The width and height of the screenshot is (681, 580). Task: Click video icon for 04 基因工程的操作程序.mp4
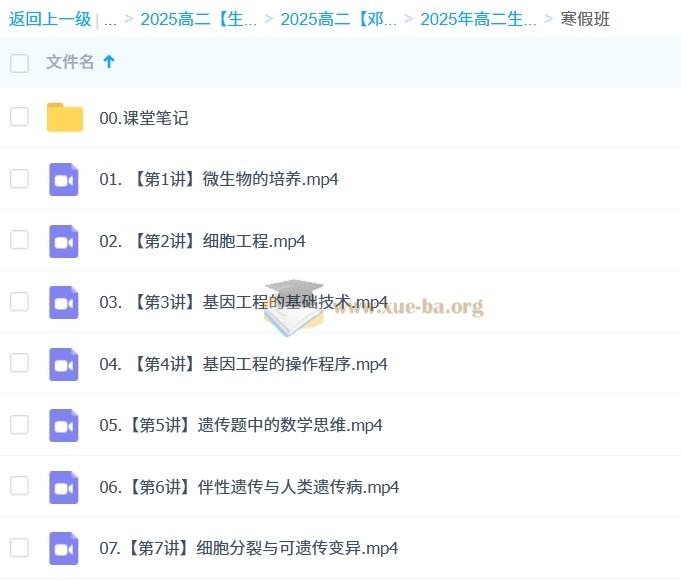(64, 364)
